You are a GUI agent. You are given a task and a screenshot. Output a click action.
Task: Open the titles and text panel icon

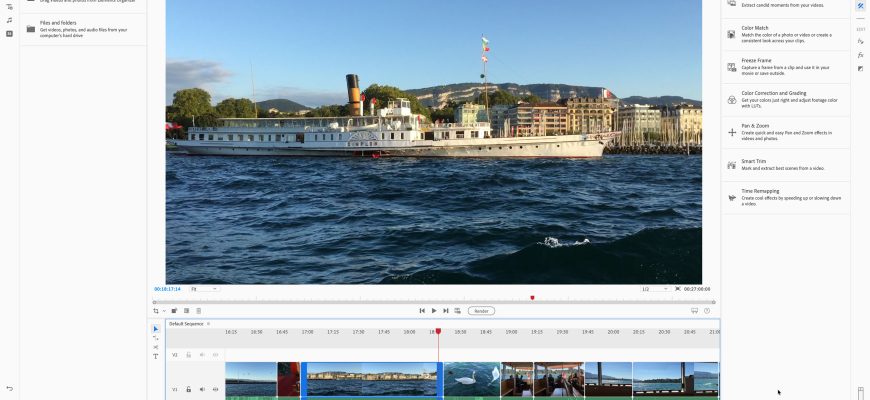[x=9, y=7]
